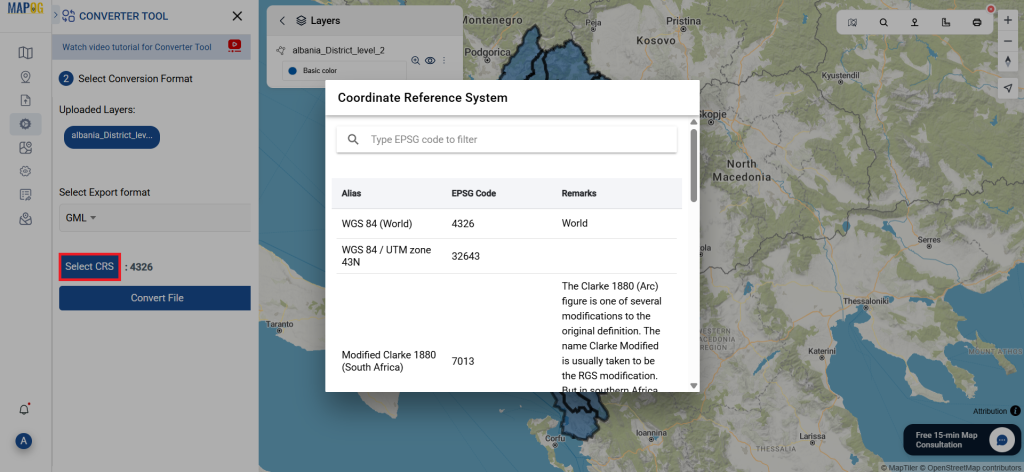This screenshot has height=472, width=1024.
Task: Toggle visibility of albania_District_level_2 layer
Action: pyautogui.click(x=430, y=60)
